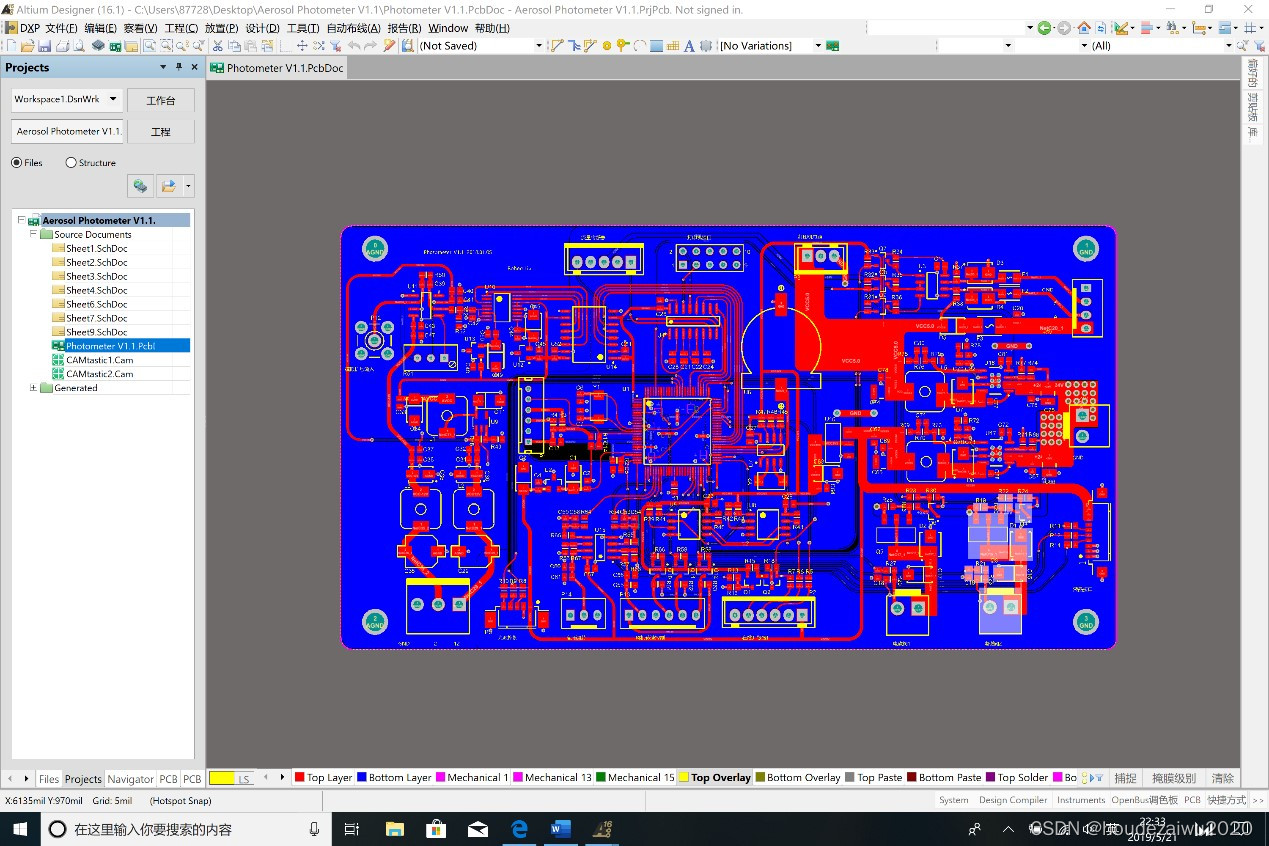1269x846 pixels.
Task: Select the Top Paste layer tab
Action: [x=873, y=777]
